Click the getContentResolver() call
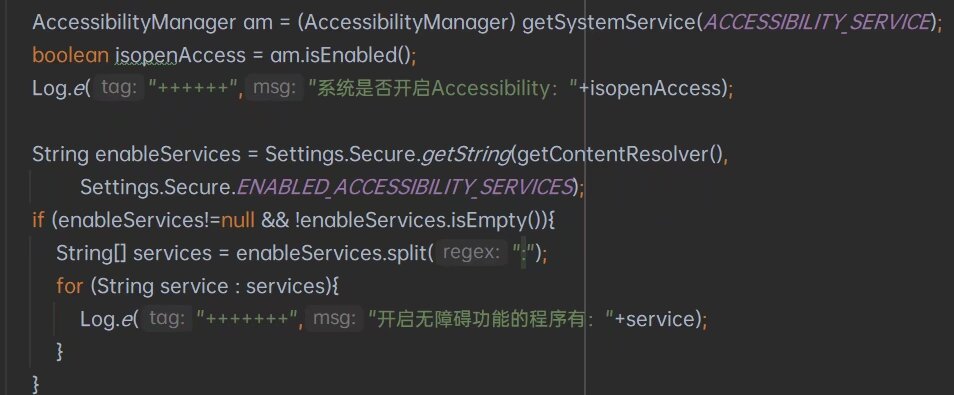This screenshot has width=954, height=395. 619,155
